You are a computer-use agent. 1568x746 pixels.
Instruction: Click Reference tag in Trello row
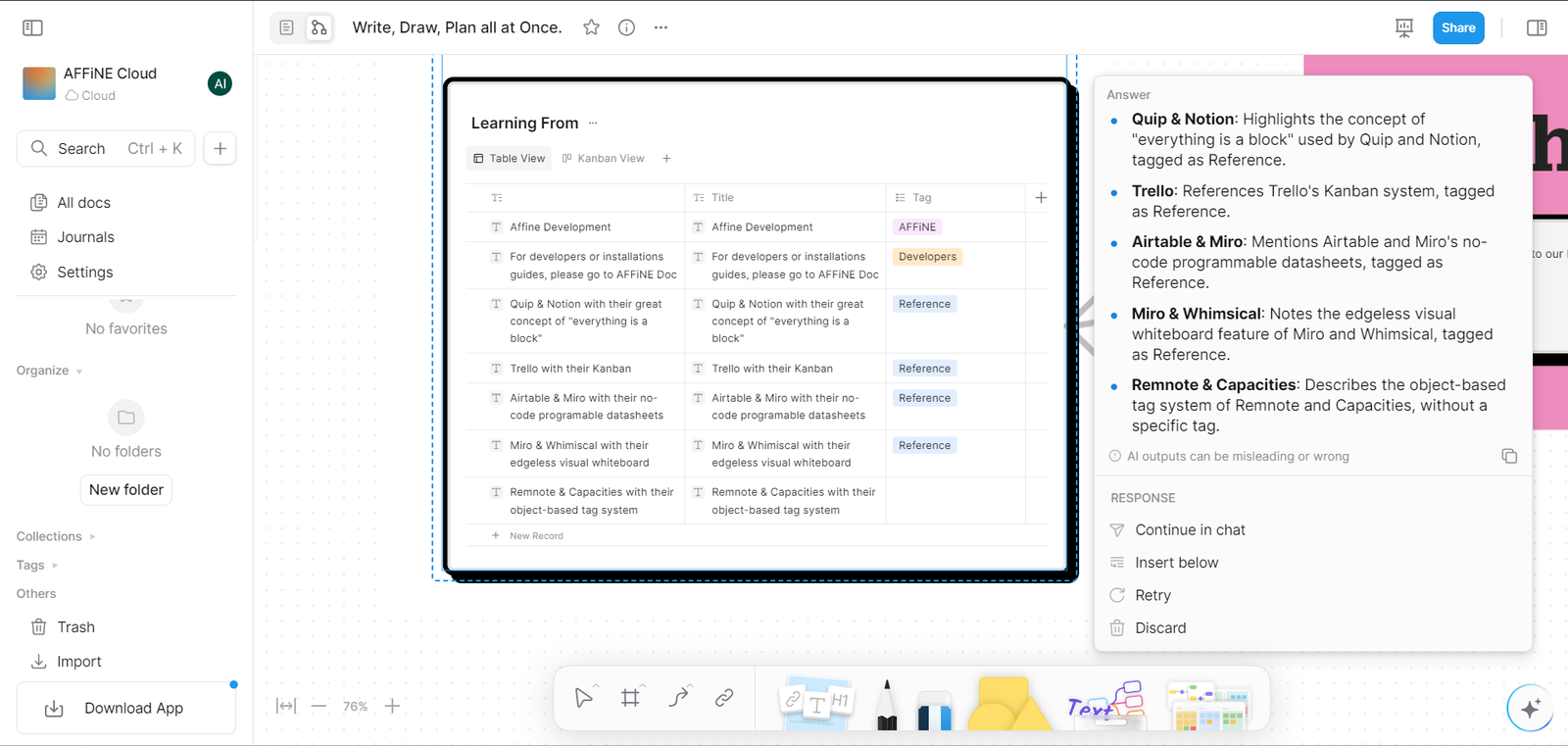tap(924, 369)
